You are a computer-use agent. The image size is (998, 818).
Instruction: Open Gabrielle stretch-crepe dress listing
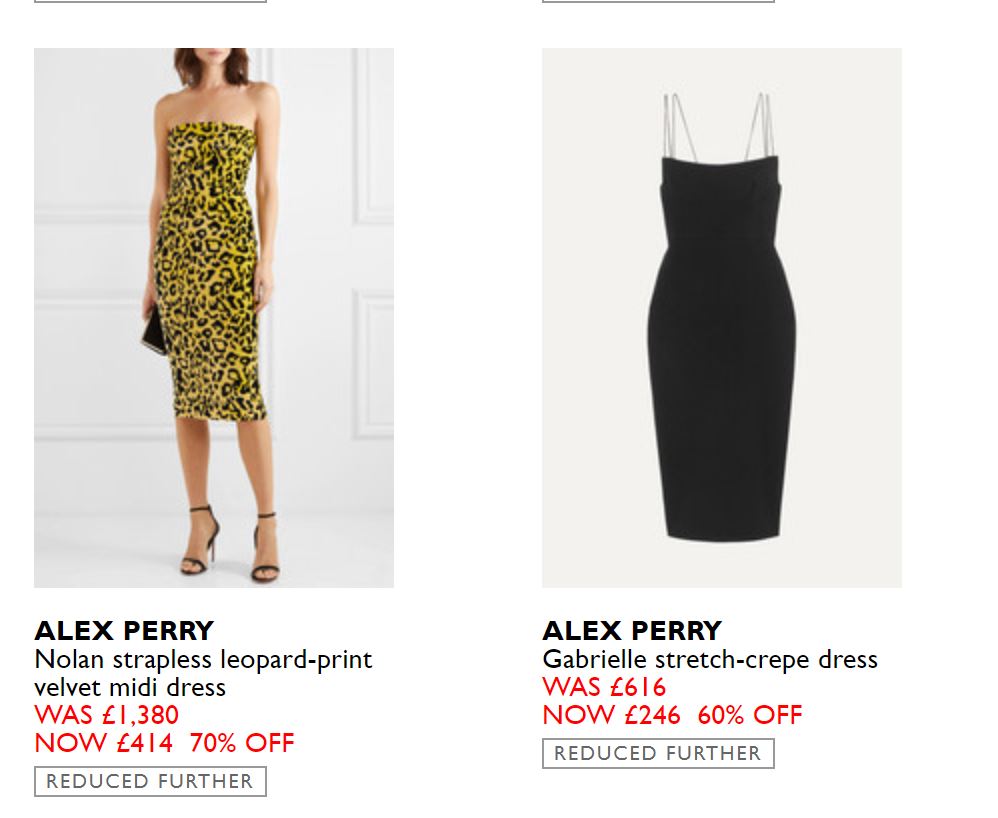point(710,660)
